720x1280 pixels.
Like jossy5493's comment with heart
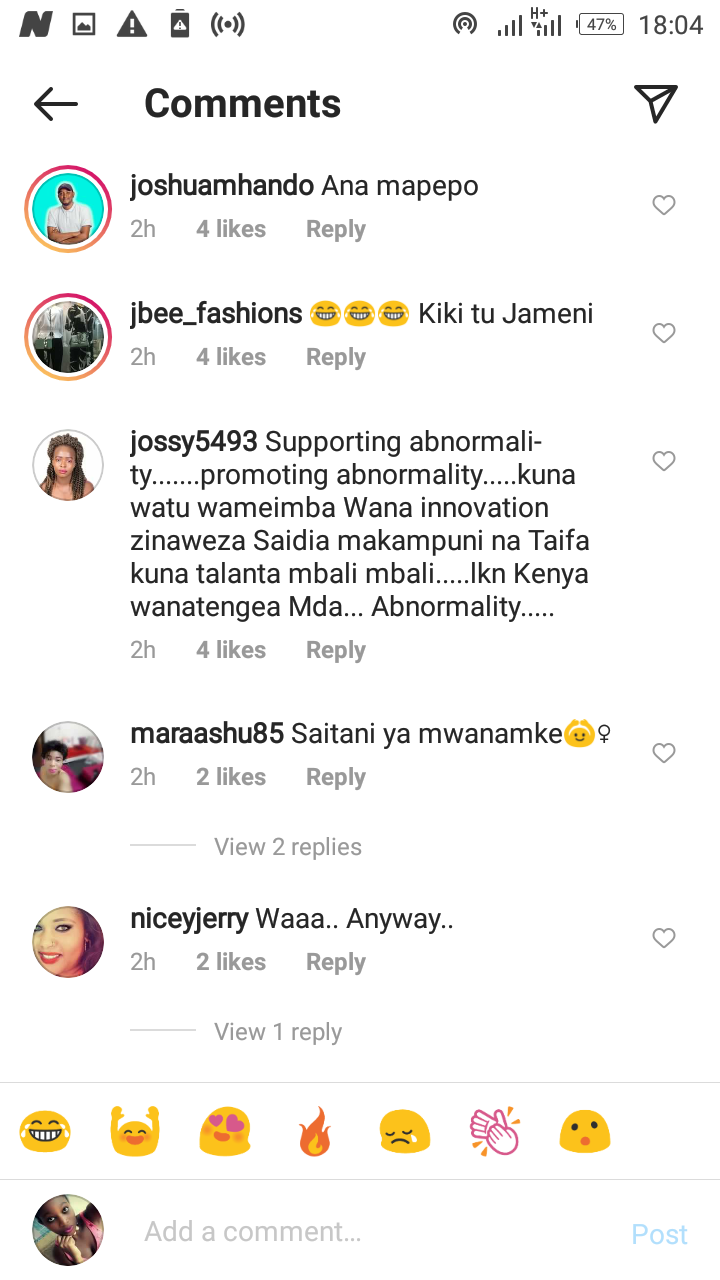coord(664,461)
